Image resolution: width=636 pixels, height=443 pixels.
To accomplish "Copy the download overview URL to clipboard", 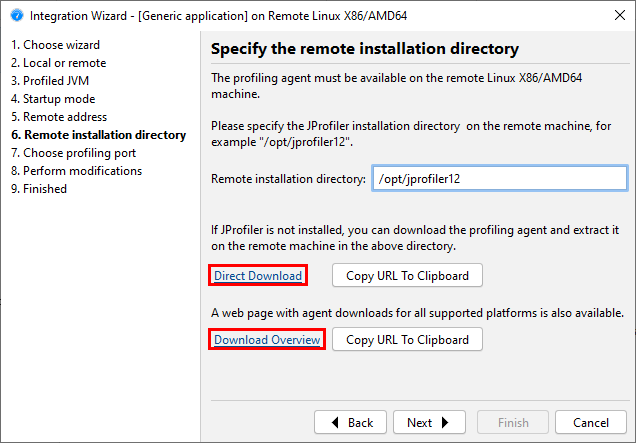I will 407,340.
